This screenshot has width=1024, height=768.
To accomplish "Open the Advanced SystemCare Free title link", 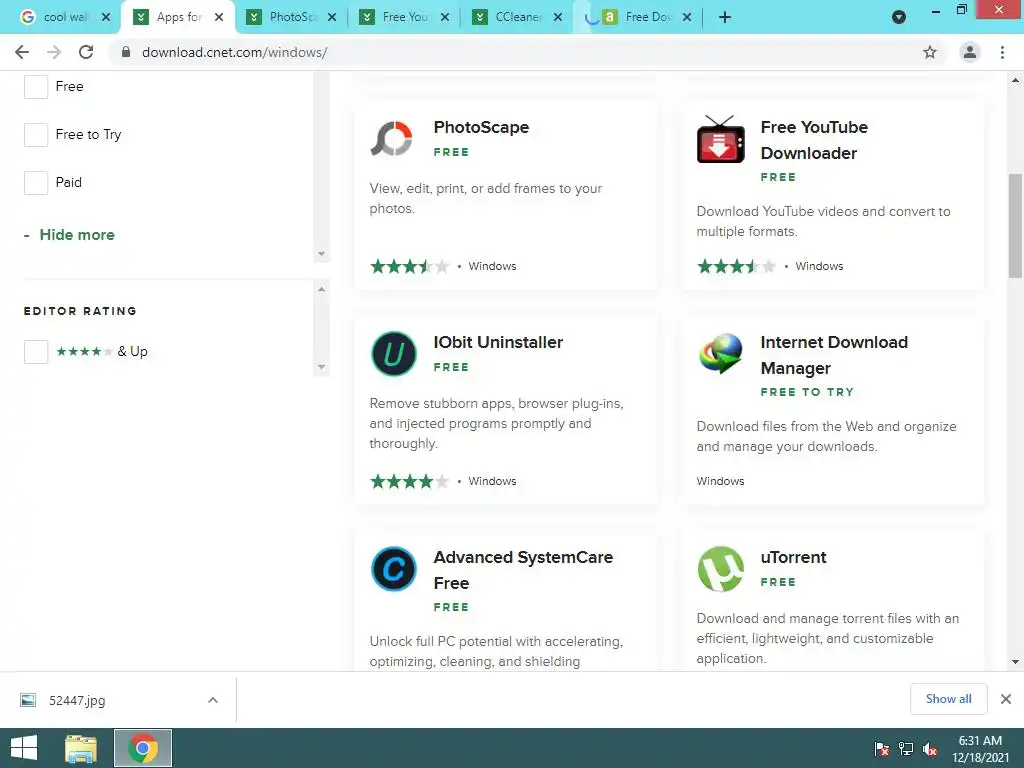I will click(x=523, y=569).
